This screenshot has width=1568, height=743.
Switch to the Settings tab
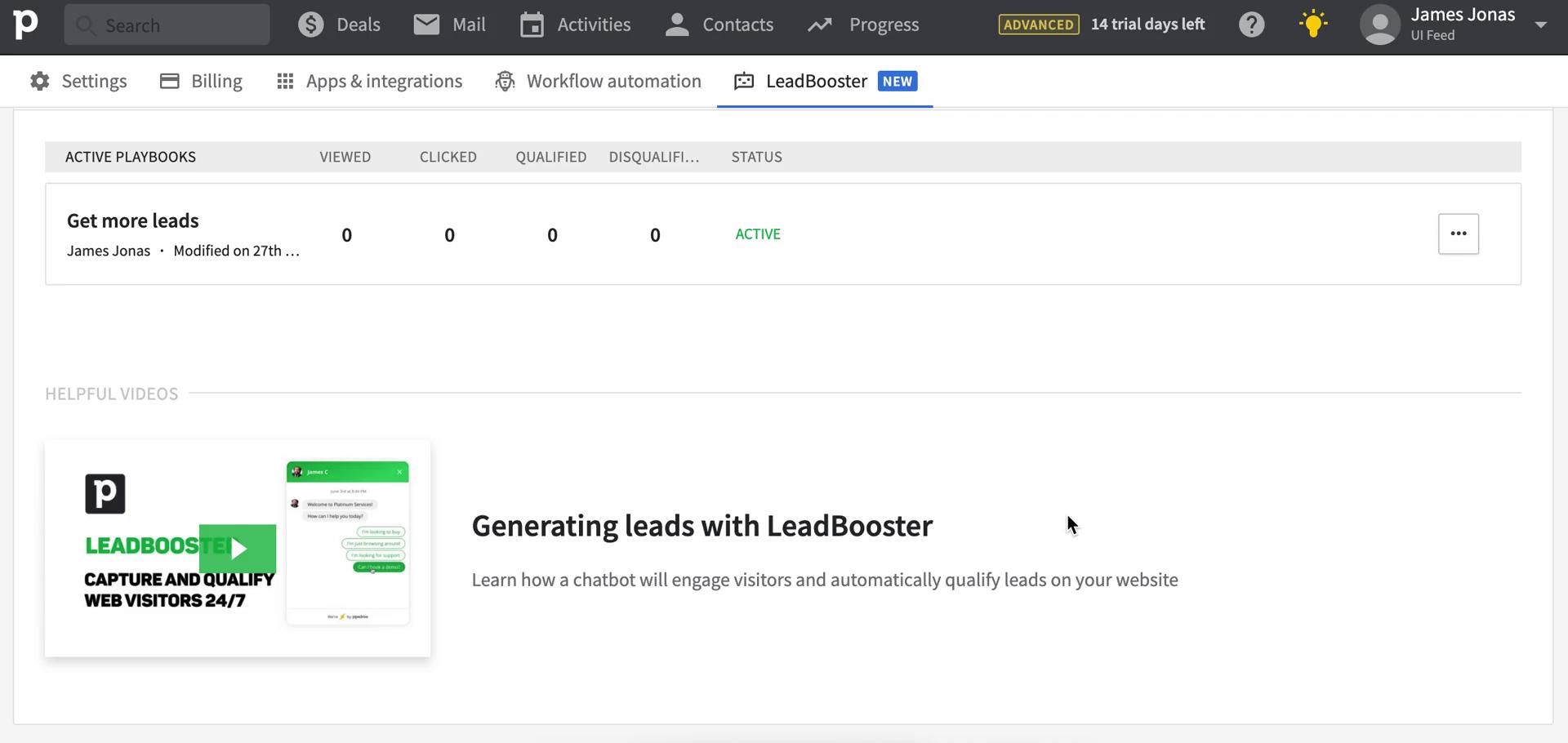[78, 81]
